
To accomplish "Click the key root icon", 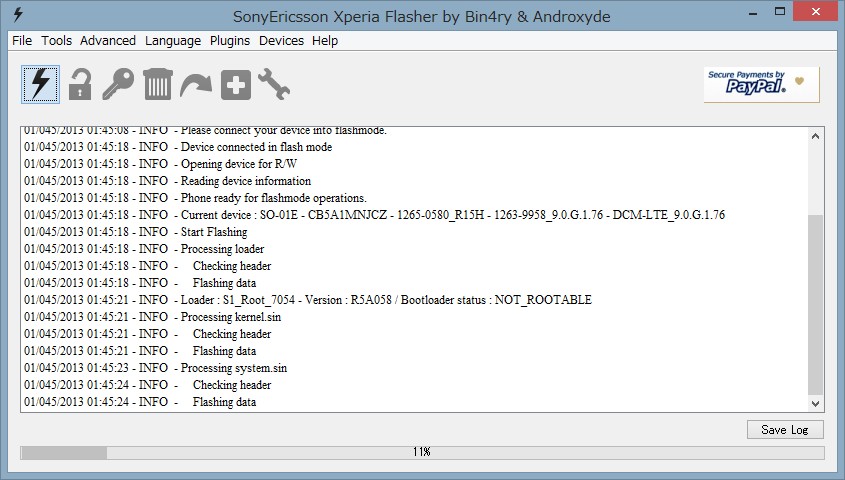I will coord(118,84).
